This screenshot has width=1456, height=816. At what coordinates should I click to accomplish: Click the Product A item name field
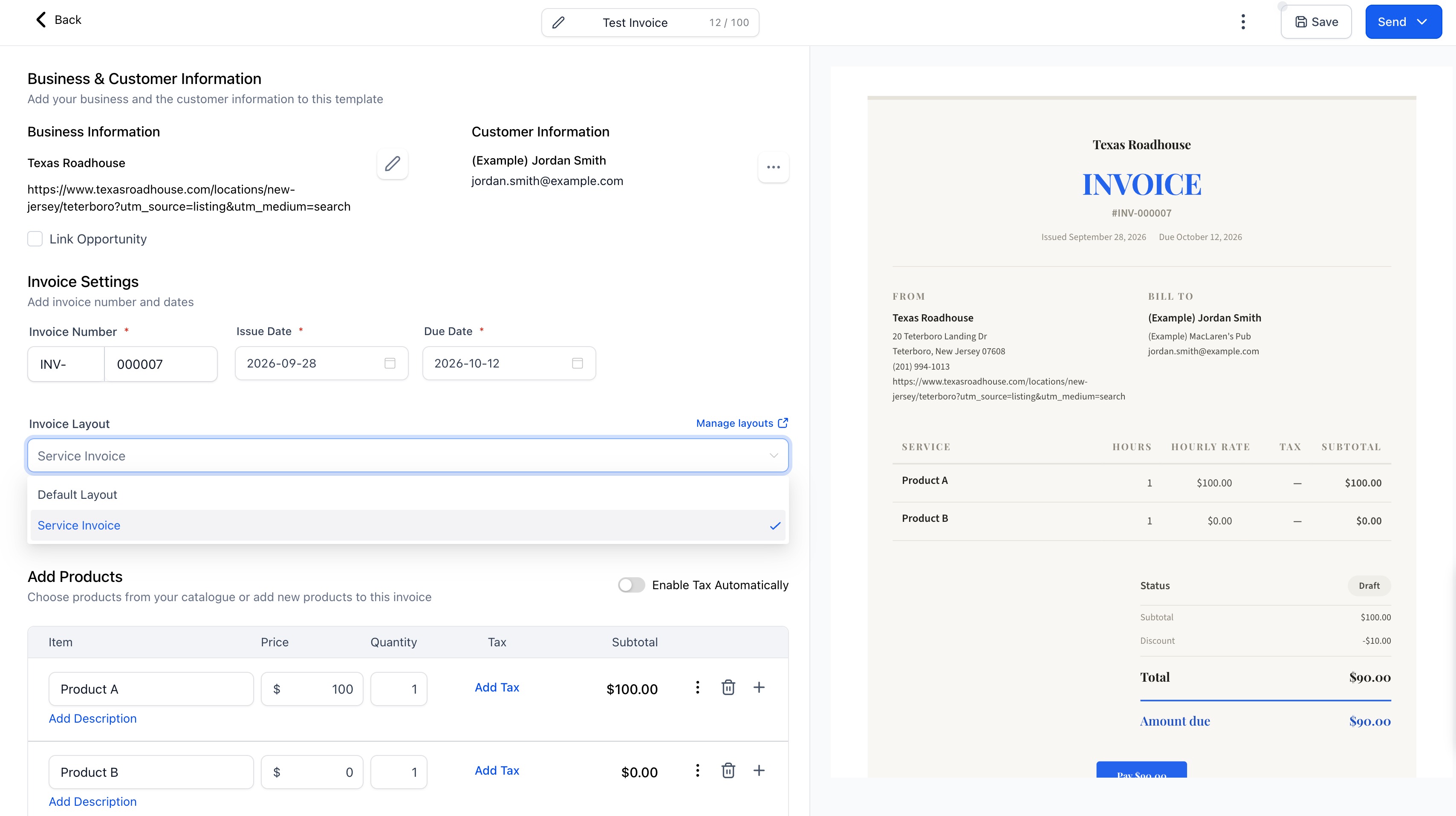click(151, 689)
